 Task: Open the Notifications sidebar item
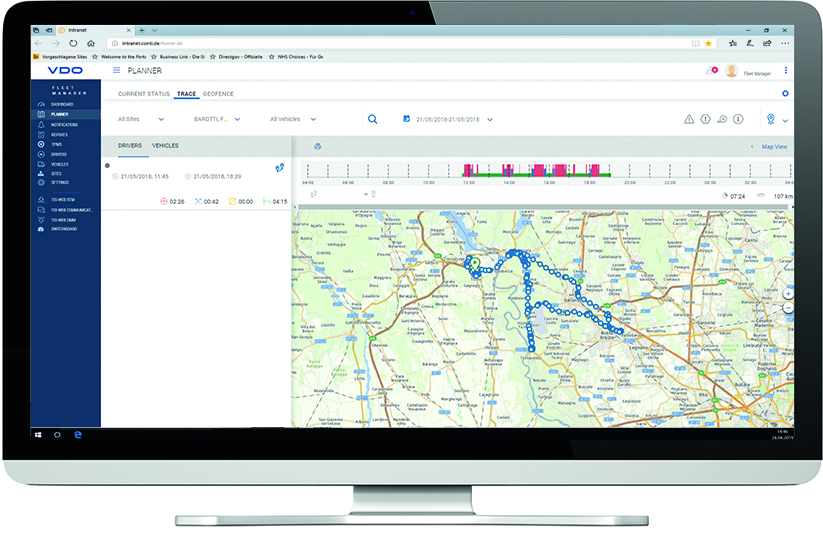[x=64, y=124]
